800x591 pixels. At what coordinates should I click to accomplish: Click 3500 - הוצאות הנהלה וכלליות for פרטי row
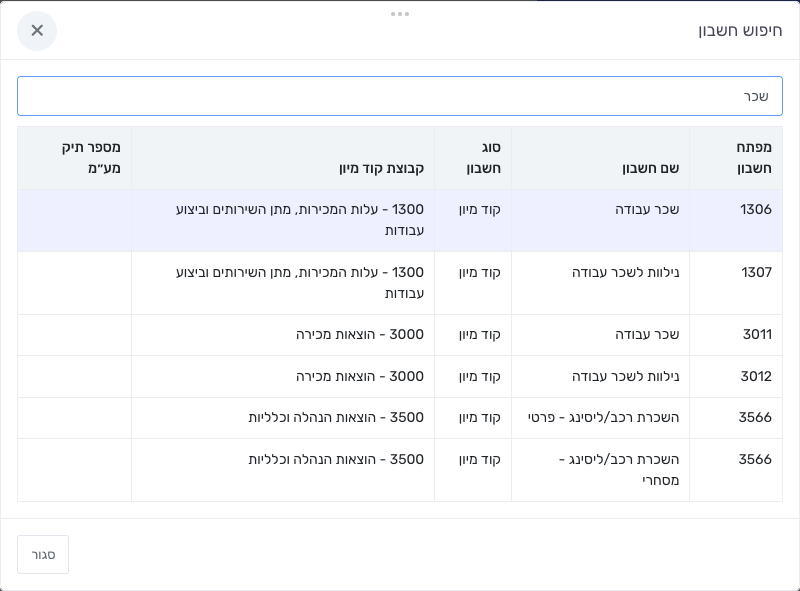click(x=336, y=417)
